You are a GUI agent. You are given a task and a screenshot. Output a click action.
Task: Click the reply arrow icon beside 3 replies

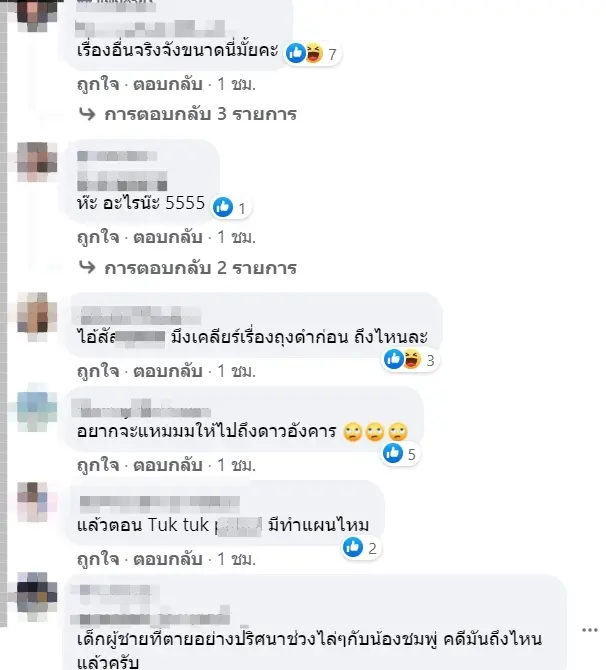coord(88,114)
